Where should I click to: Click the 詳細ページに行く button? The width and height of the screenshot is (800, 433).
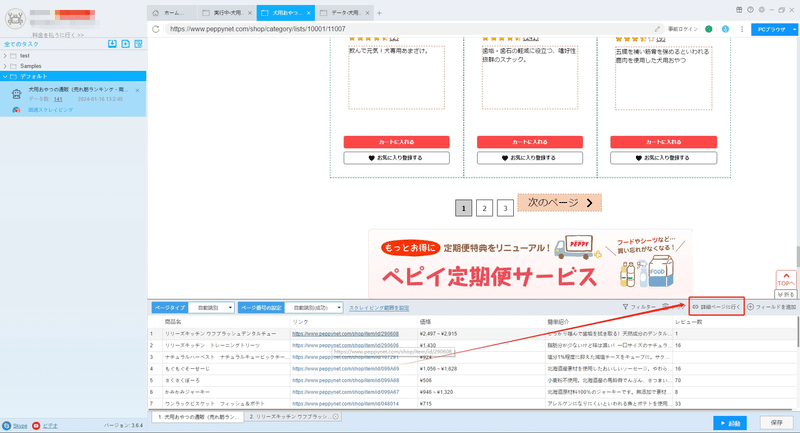[x=716, y=307]
